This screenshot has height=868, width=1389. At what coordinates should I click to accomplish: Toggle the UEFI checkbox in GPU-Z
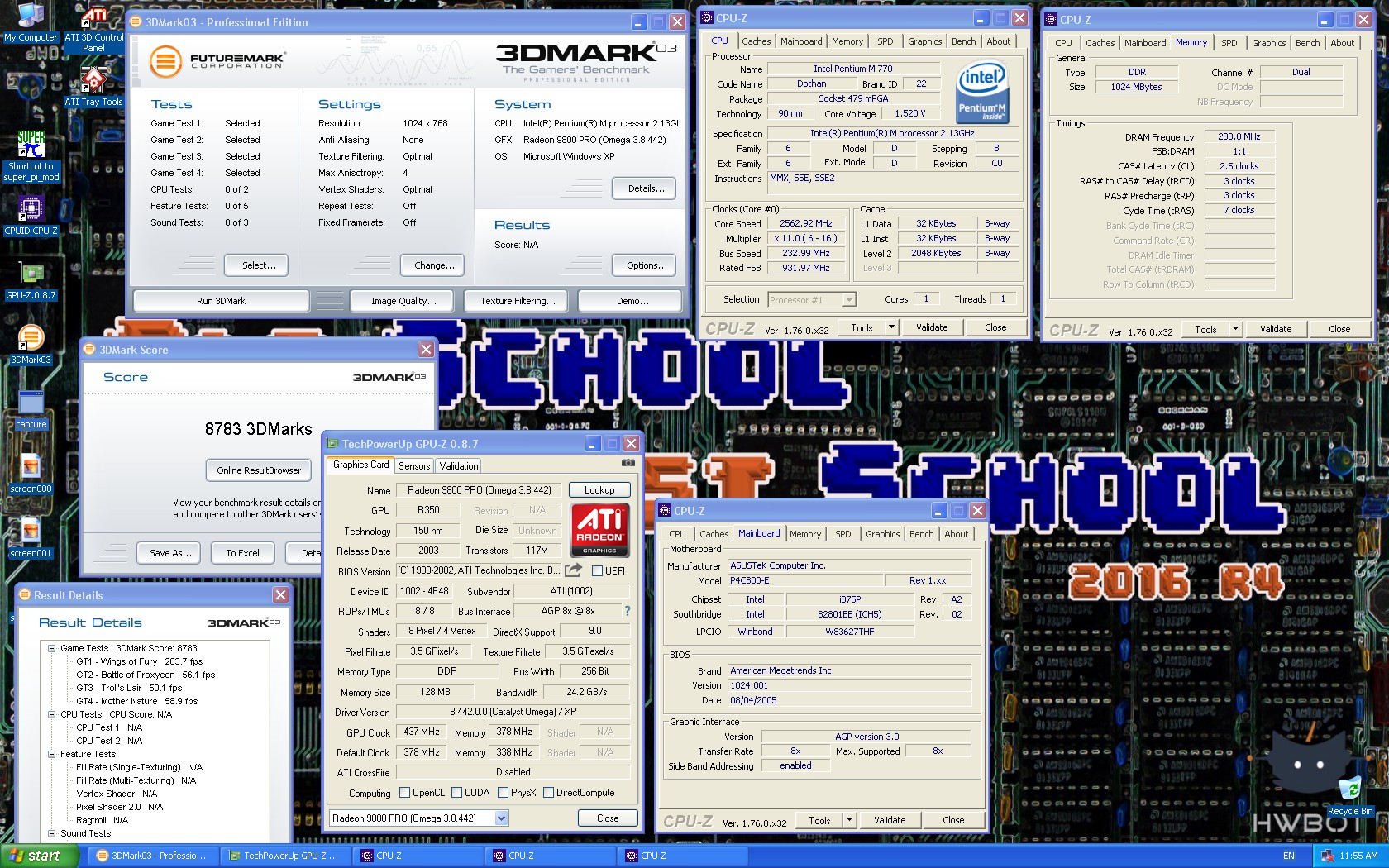click(x=597, y=571)
